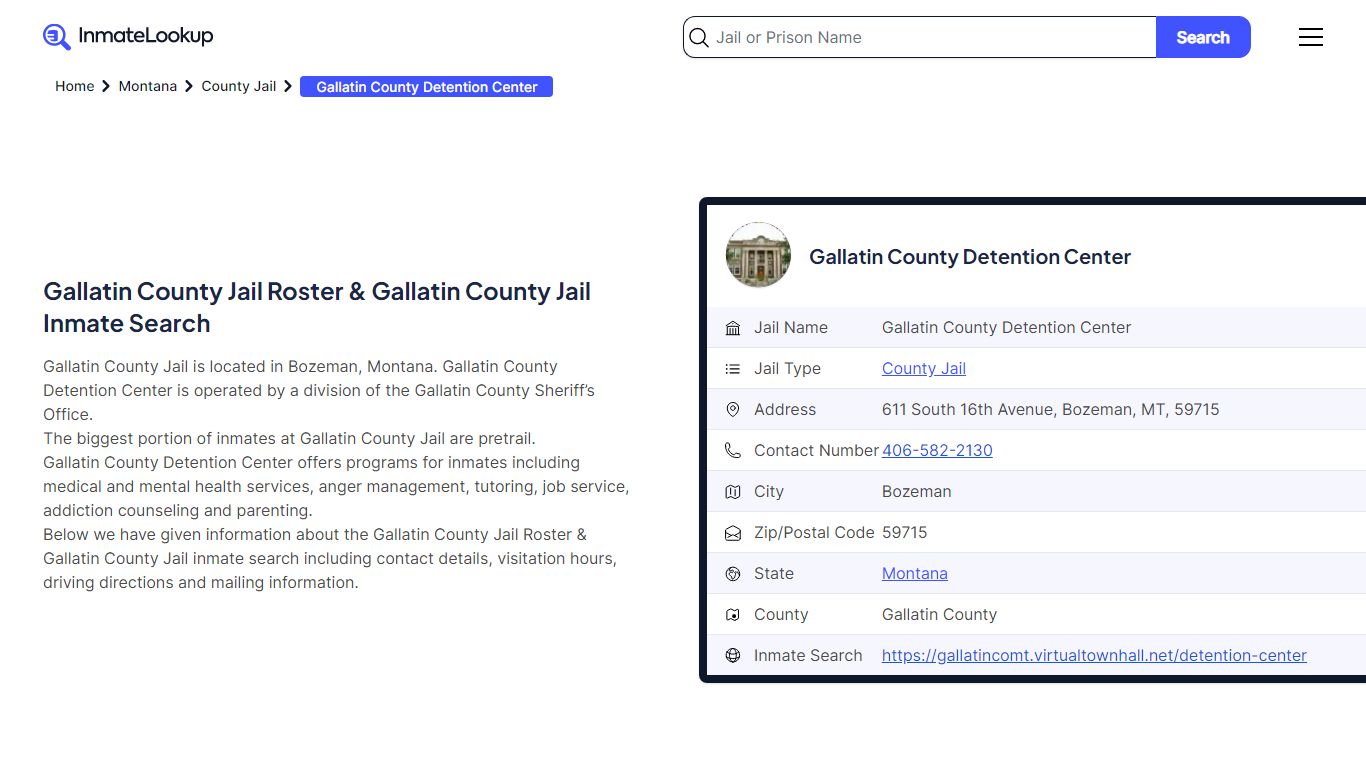Open the Montana state link in the table
This screenshot has height=768, width=1366.
(x=915, y=574)
